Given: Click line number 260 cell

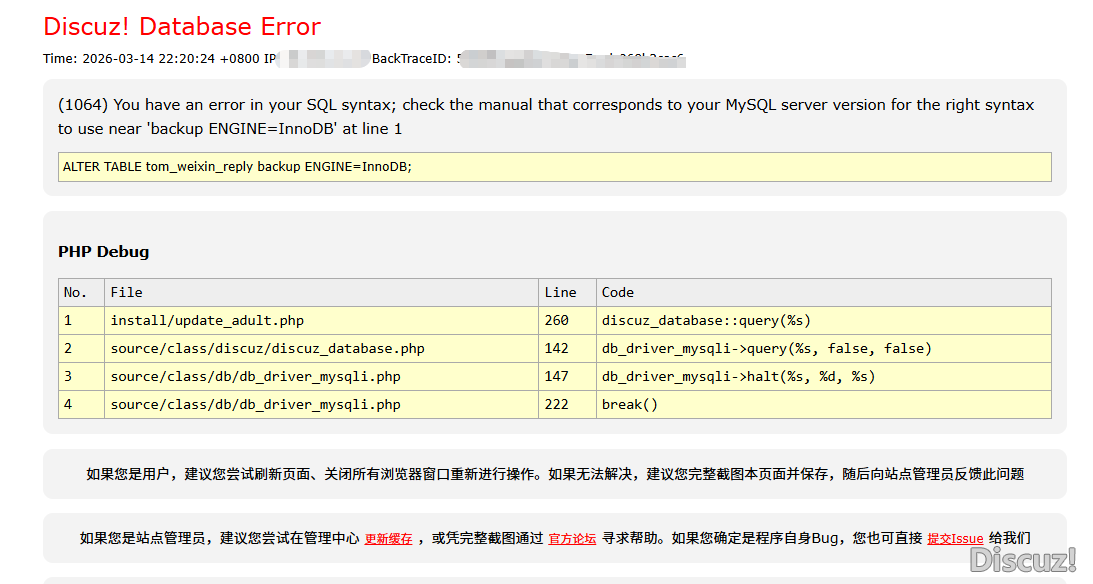Looking at the screenshot, I should click(557, 321).
